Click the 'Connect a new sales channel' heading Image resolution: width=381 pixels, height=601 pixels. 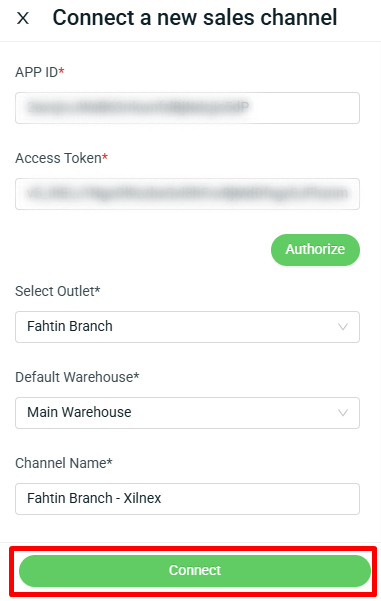click(x=195, y=18)
